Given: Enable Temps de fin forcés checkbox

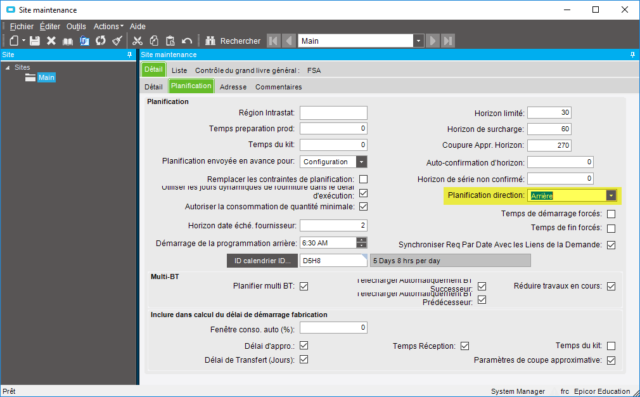Looking at the screenshot, I should pos(611,228).
